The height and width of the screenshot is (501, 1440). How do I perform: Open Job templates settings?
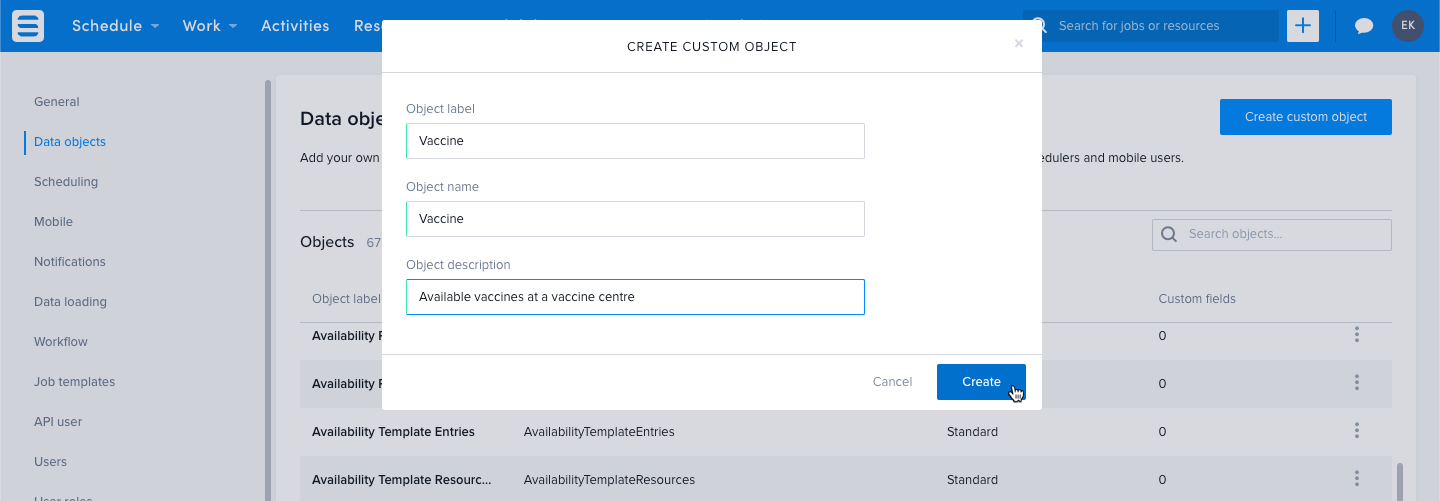(x=74, y=382)
